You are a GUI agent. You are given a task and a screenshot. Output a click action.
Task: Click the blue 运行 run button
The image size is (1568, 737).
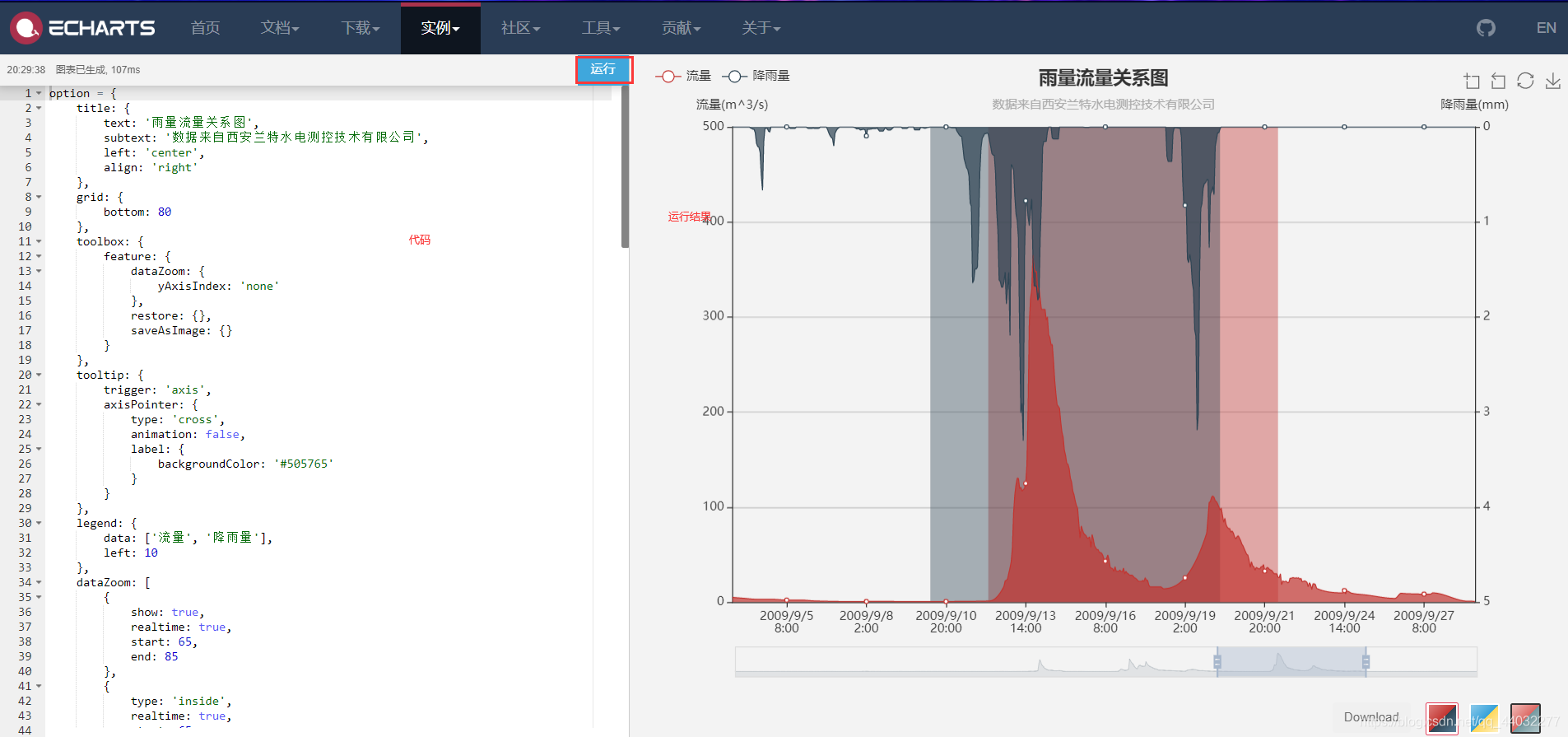coord(603,69)
